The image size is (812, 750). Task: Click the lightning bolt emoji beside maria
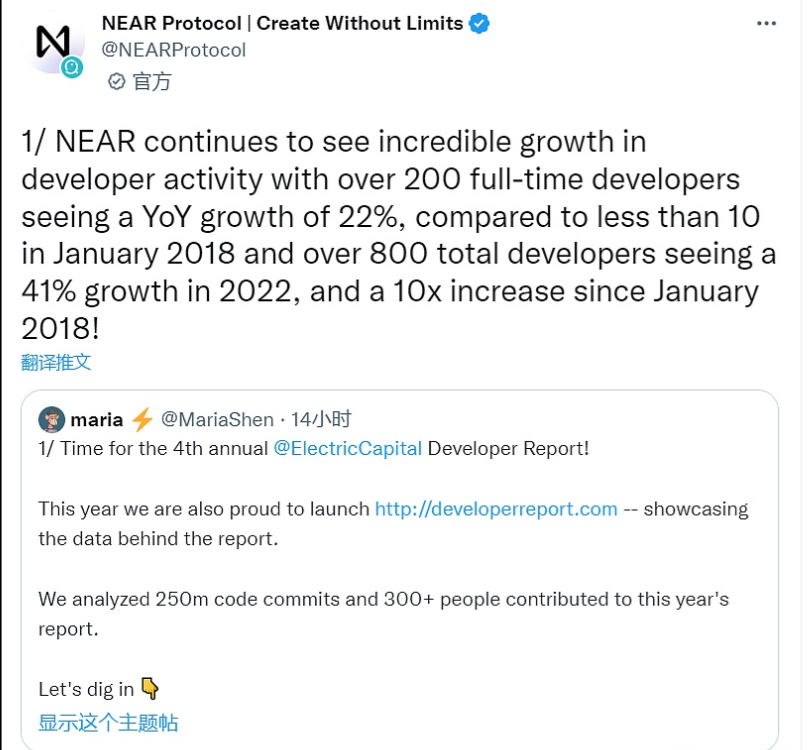pos(141,419)
